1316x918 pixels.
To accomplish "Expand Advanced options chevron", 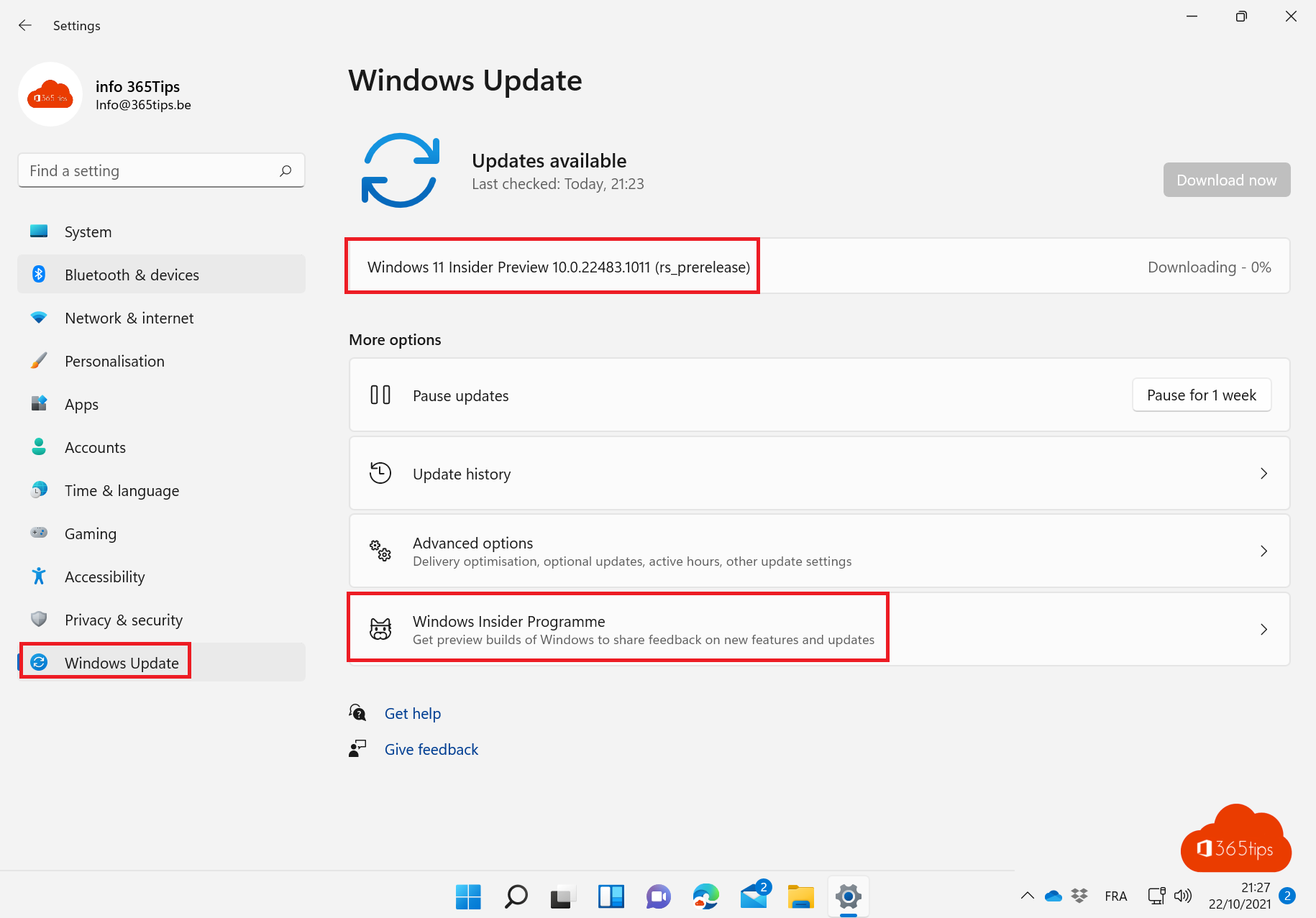I will (1264, 551).
